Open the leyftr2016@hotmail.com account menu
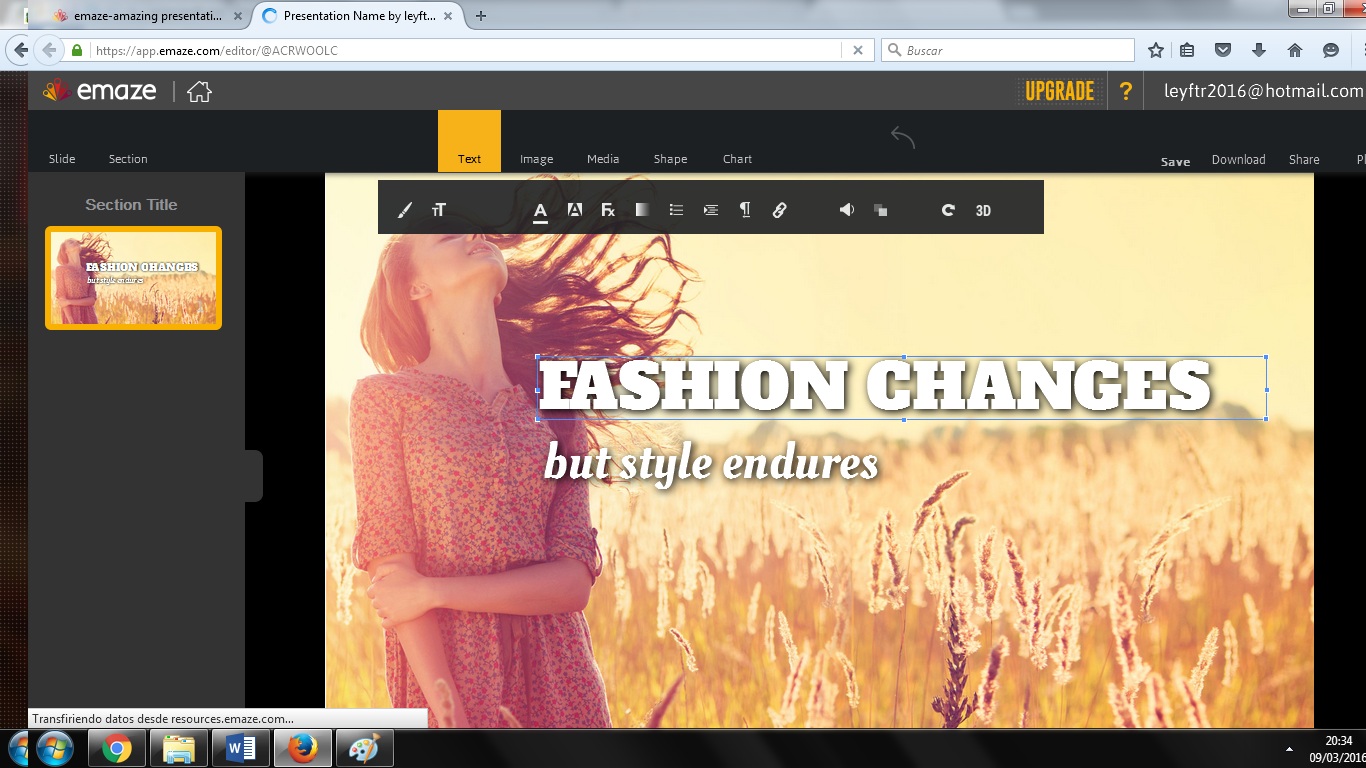The width and height of the screenshot is (1366, 768). coord(1264,91)
